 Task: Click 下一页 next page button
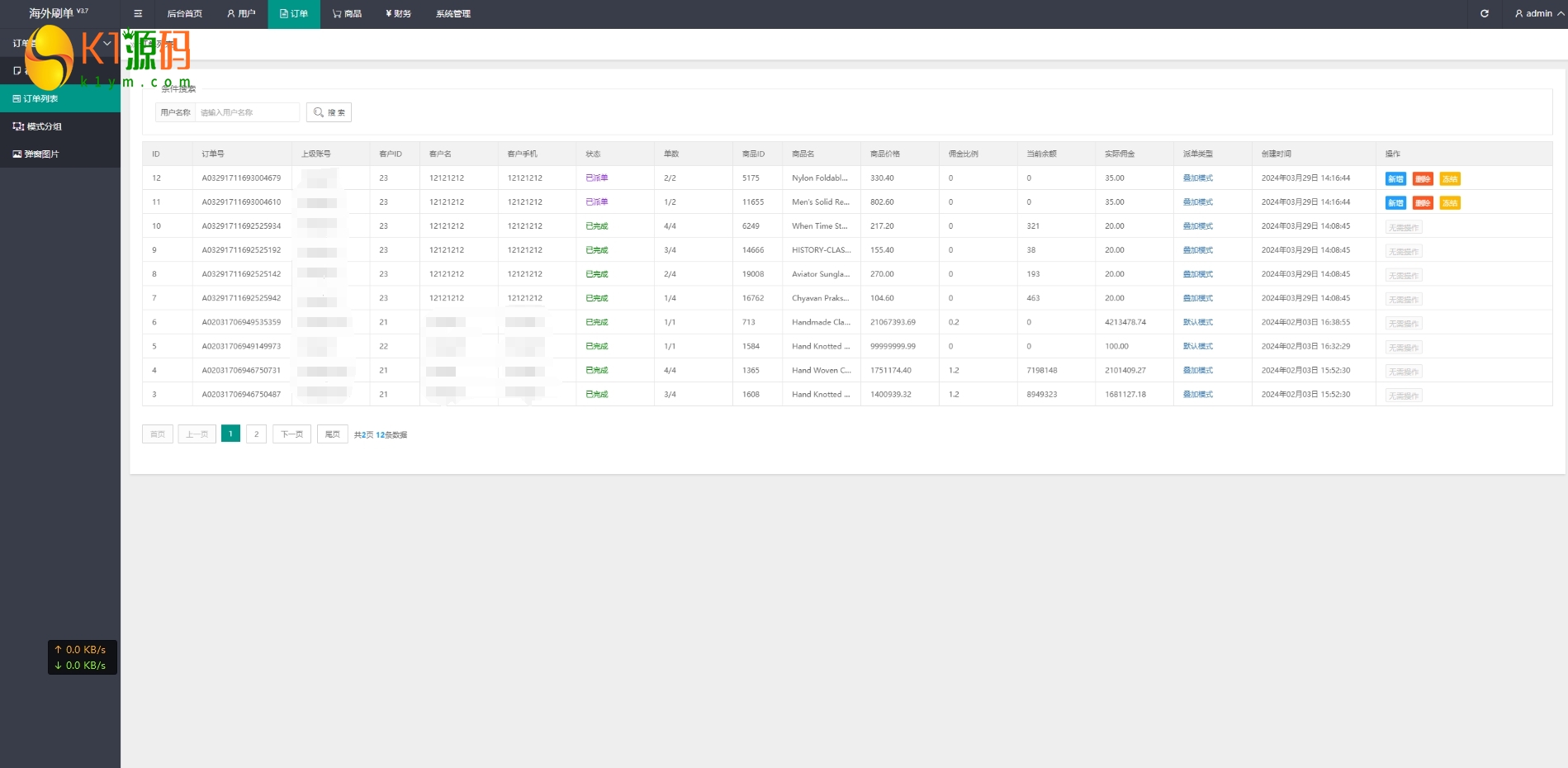tap(291, 434)
